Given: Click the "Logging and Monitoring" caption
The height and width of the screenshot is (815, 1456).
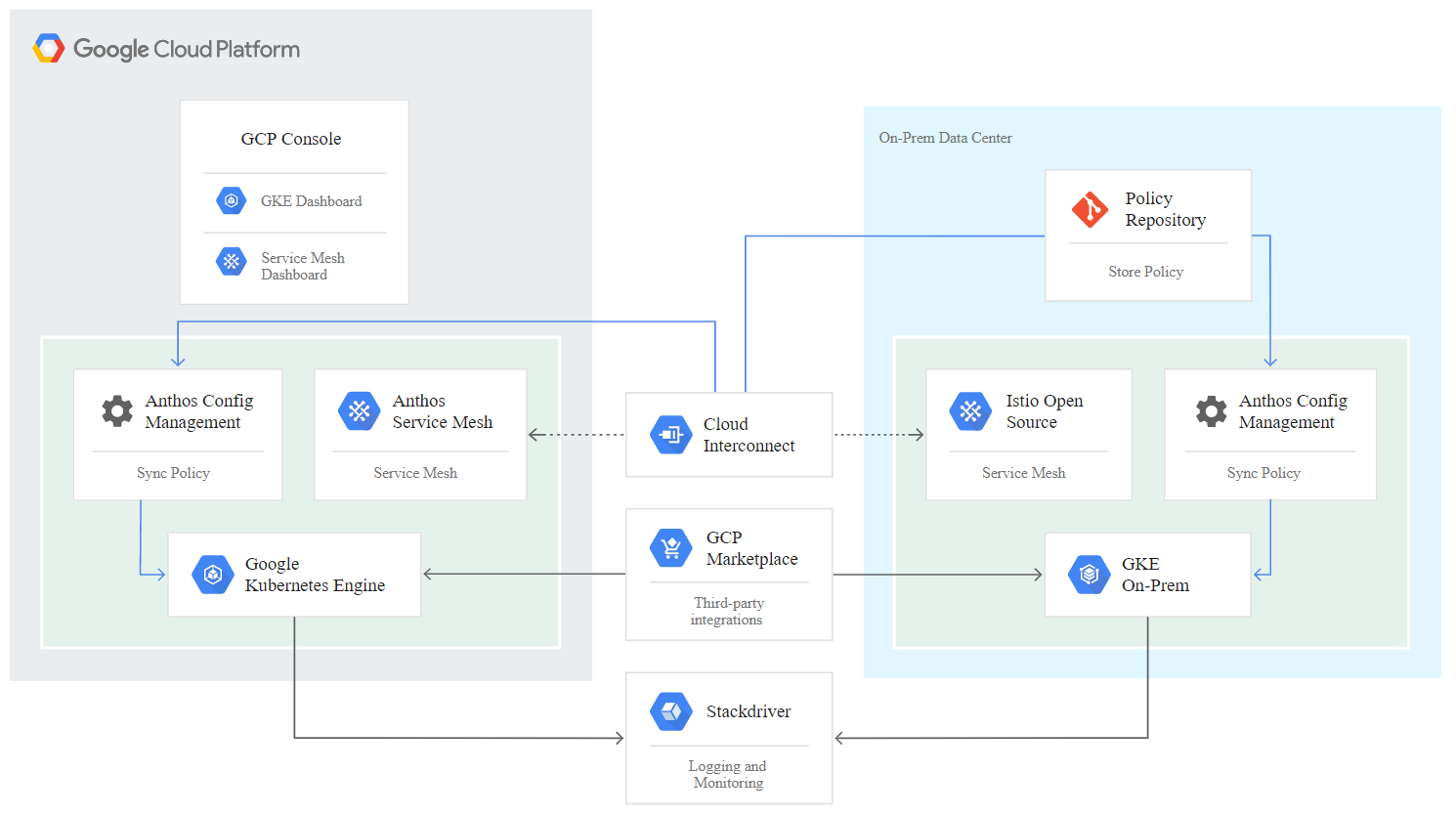Looking at the screenshot, I should [x=728, y=774].
